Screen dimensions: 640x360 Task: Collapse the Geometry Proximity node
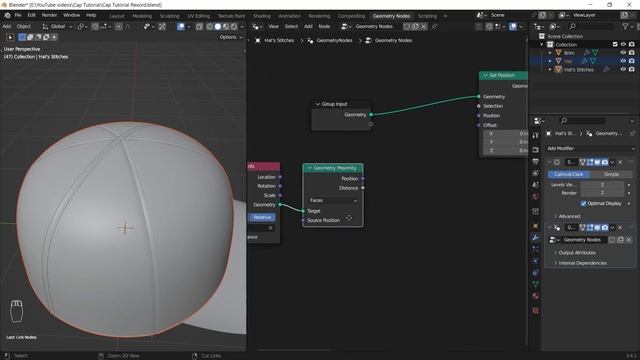[x=309, y=168]
